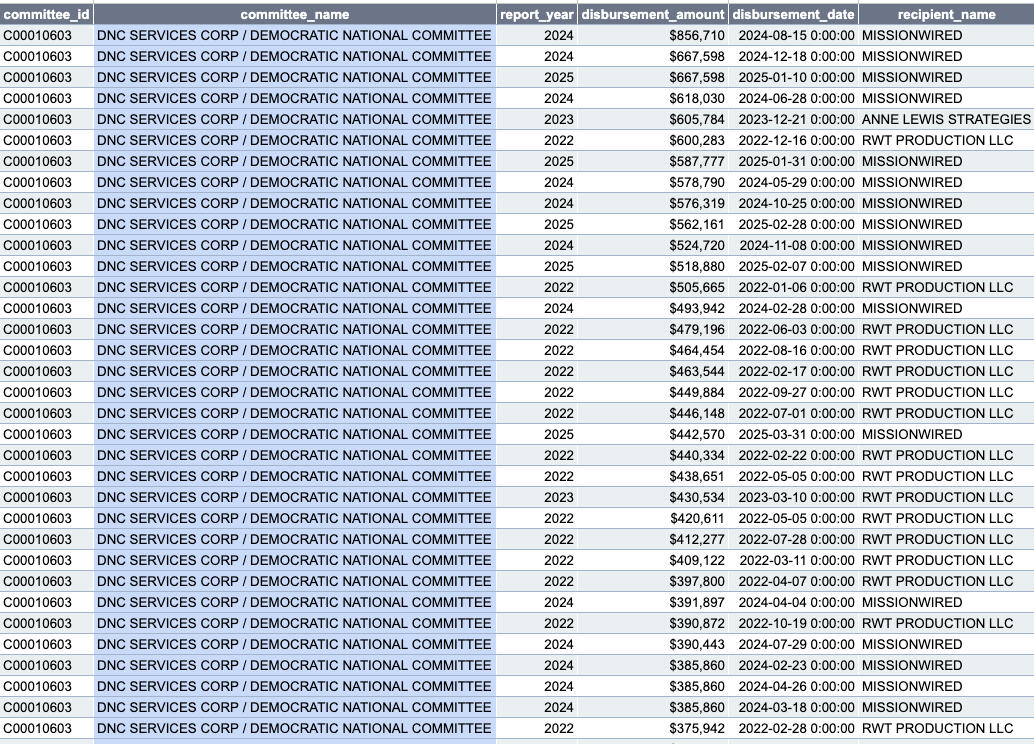Screen dimensions: 1034x744
Task: Click the disbursement_date column header
Action: [x=793, y=14]
